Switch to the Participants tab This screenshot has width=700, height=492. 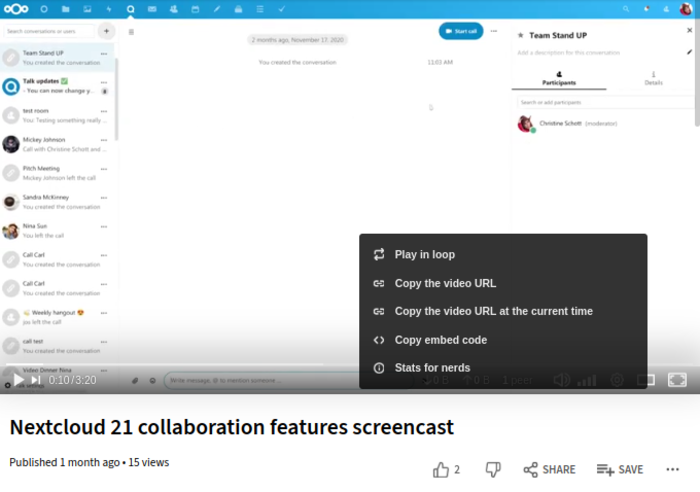tap(559, 79)
